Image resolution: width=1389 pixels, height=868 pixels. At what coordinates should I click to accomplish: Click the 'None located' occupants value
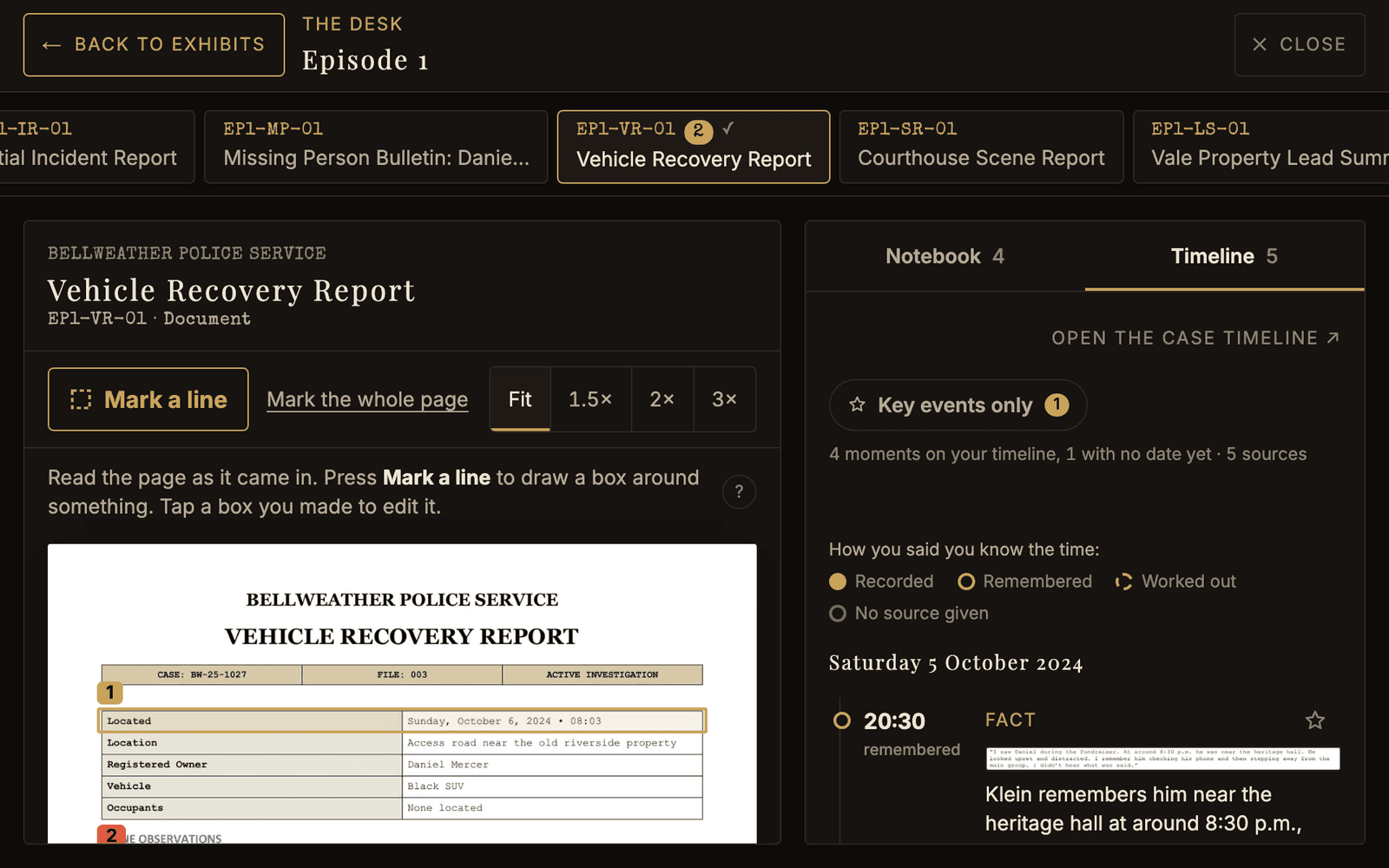click(444, 808)
